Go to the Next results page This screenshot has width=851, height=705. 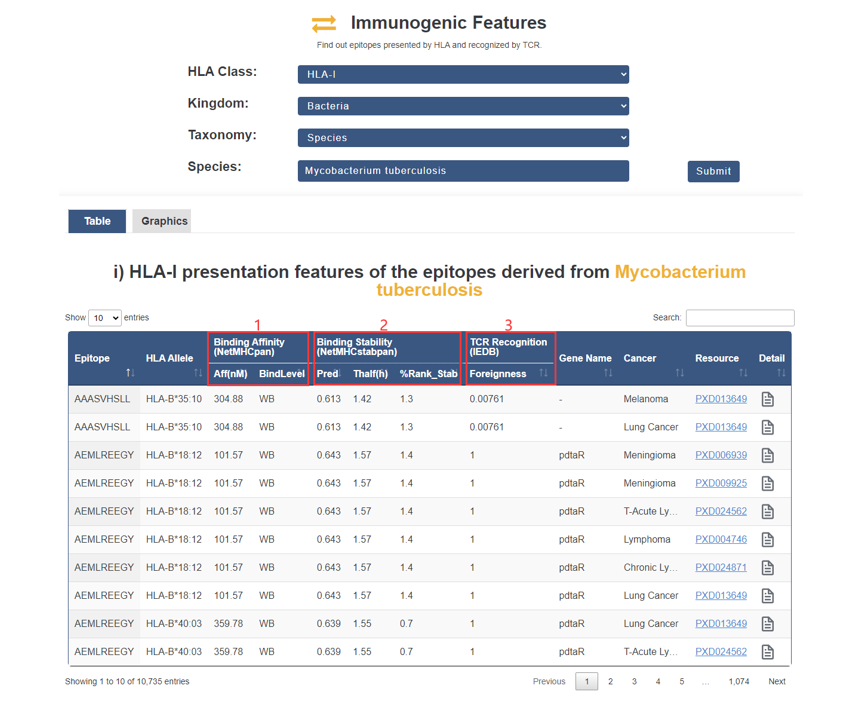776,681
